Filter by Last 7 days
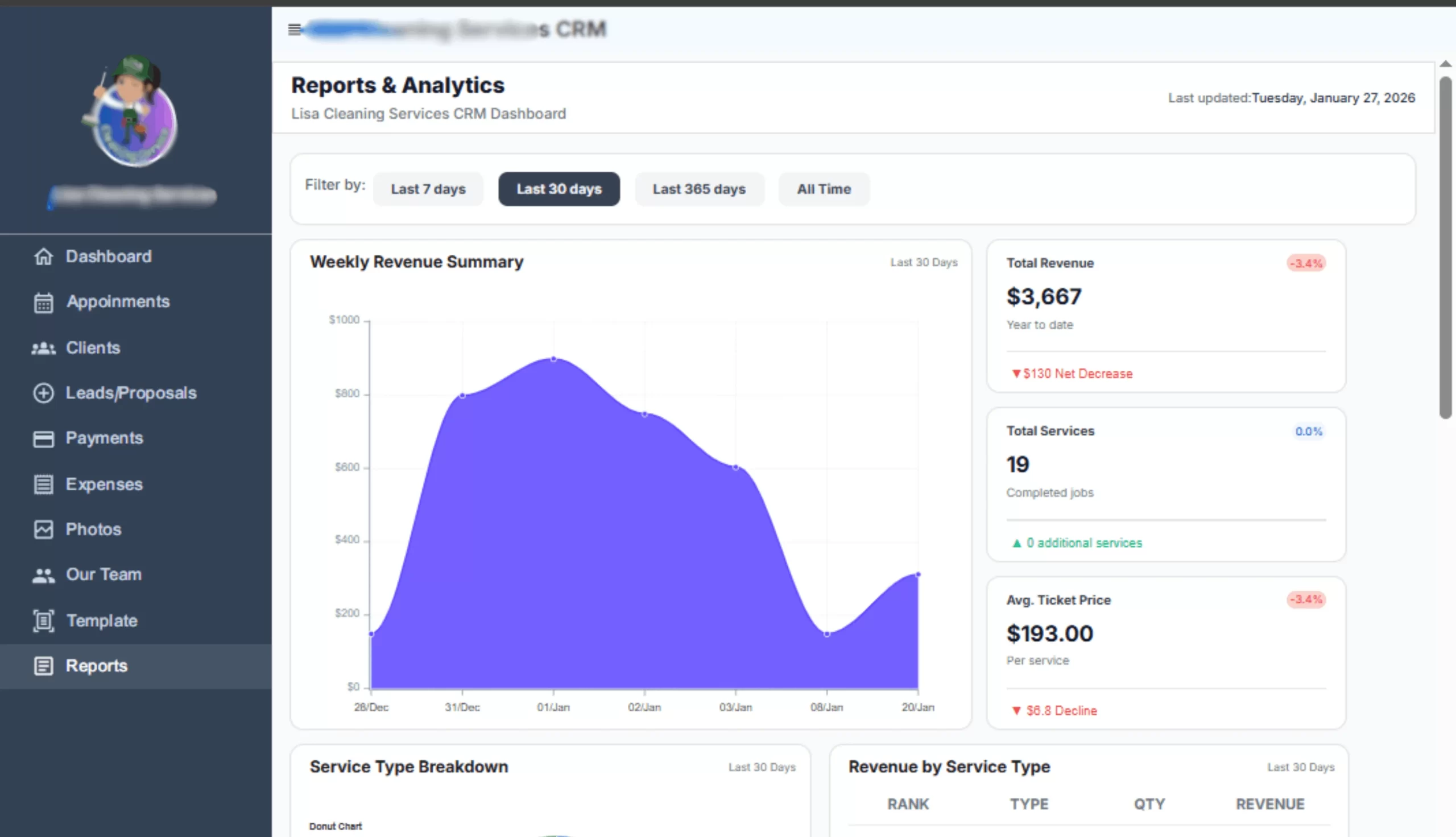Viewport: 1456px width, 837px height. 428,189
